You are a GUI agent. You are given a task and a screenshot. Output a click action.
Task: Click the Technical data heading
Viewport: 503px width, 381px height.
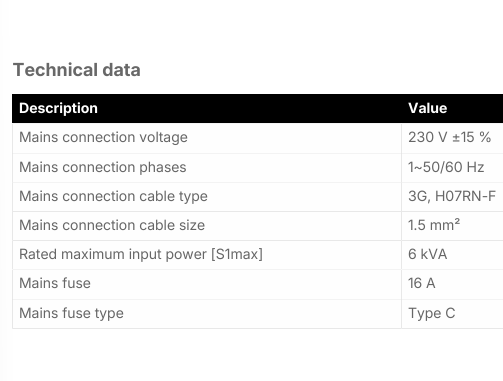[x=77, y=70]
